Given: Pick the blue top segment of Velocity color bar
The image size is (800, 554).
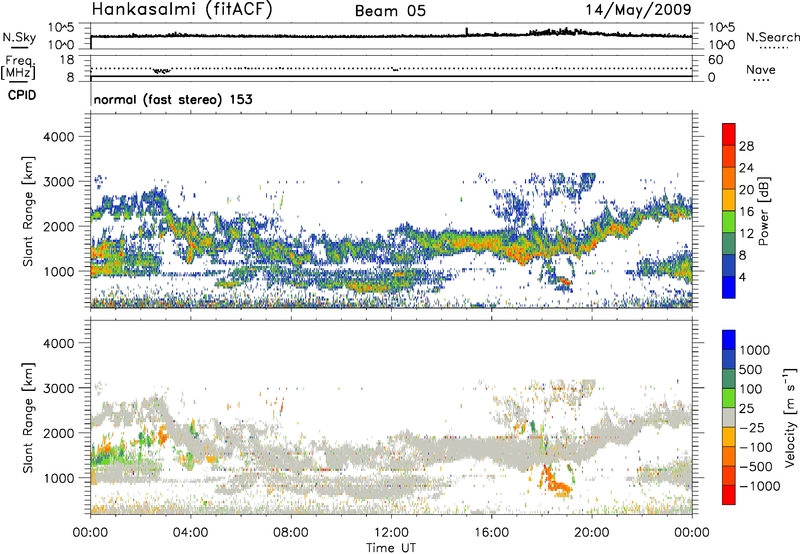Looking at the screenshot, I should (x=729, y=340).
